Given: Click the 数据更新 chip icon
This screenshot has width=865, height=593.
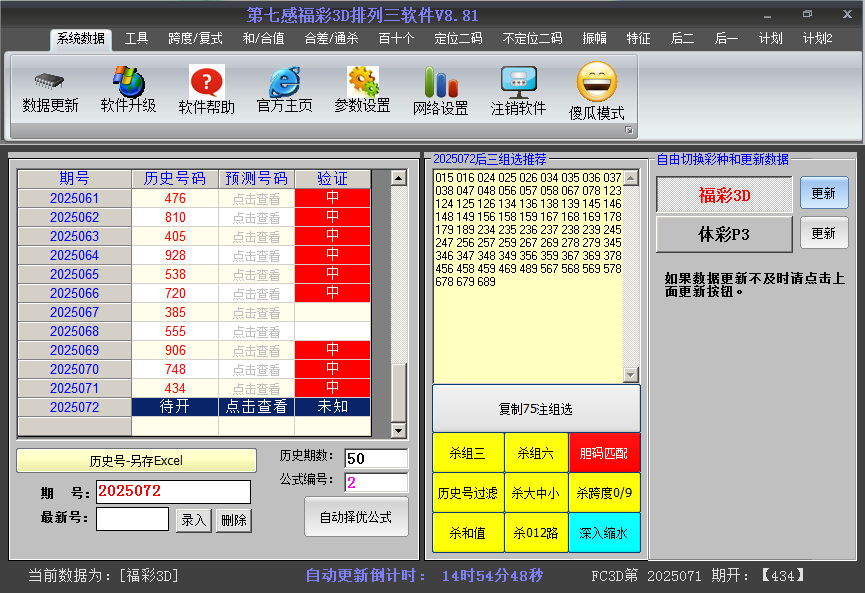Looking at the screenshot, I should (x=50, y=82).
